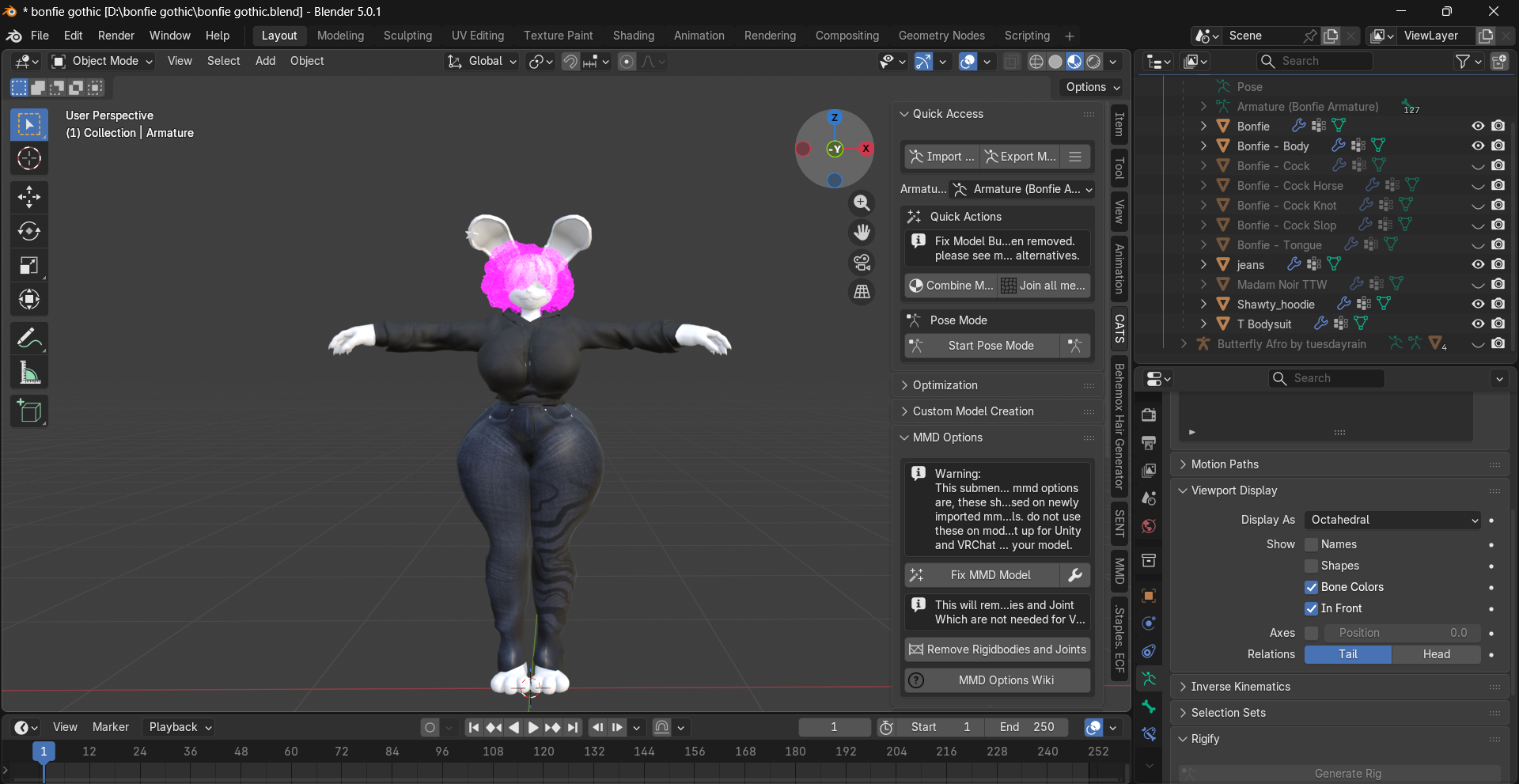Open Global transform orientation dropdown

pos(481,61)
